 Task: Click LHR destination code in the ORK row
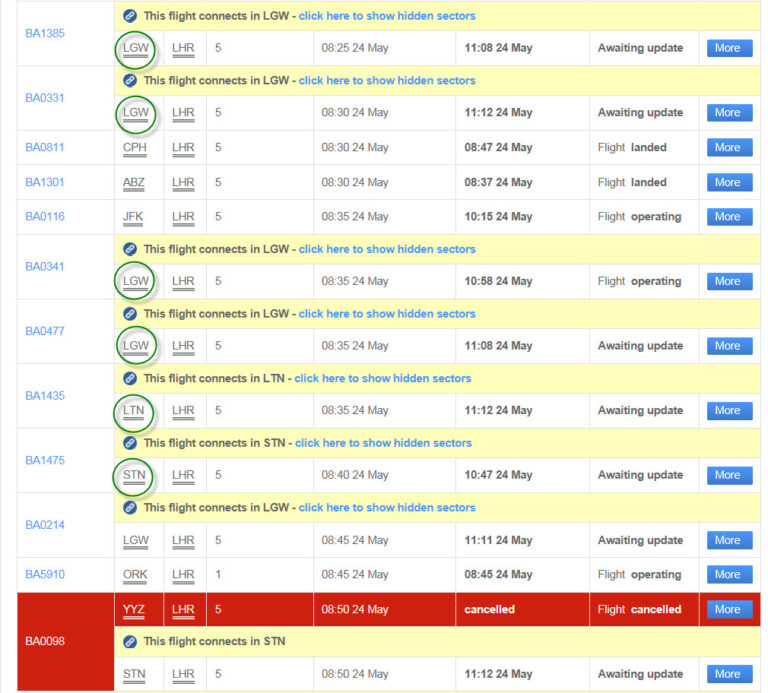(183, 575)
